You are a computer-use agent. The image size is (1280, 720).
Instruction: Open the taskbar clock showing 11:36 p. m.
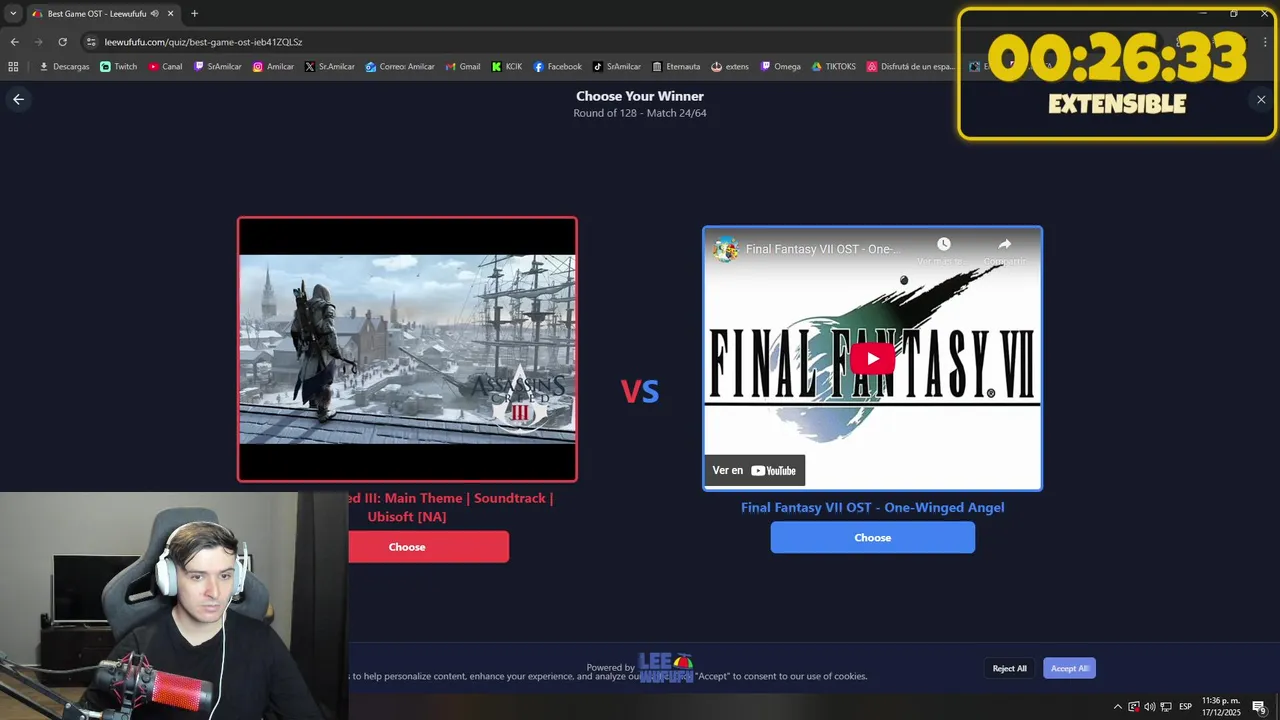tap(1221, 706)
